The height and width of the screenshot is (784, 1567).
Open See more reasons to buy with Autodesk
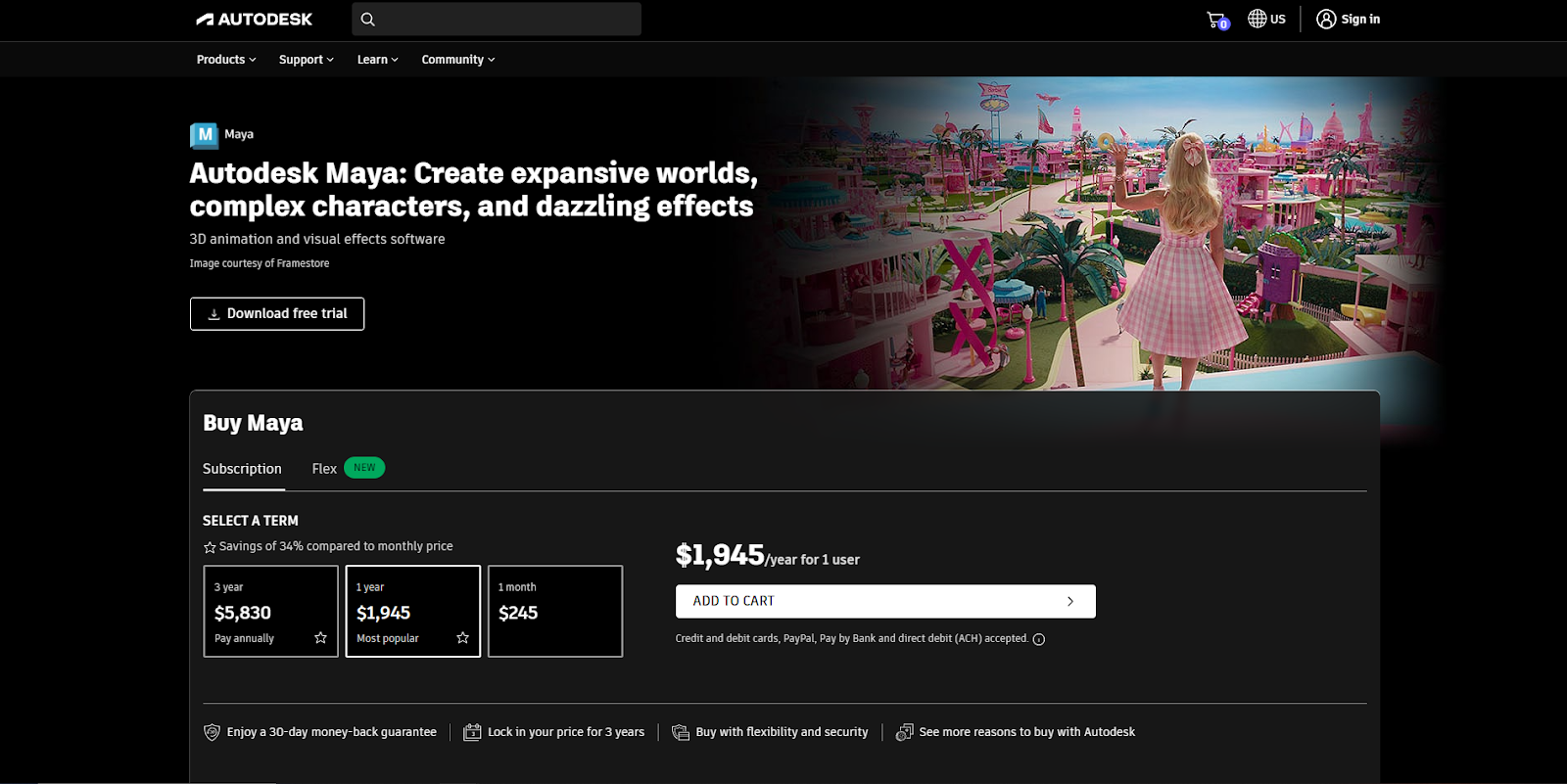[x=1026, y=732]
